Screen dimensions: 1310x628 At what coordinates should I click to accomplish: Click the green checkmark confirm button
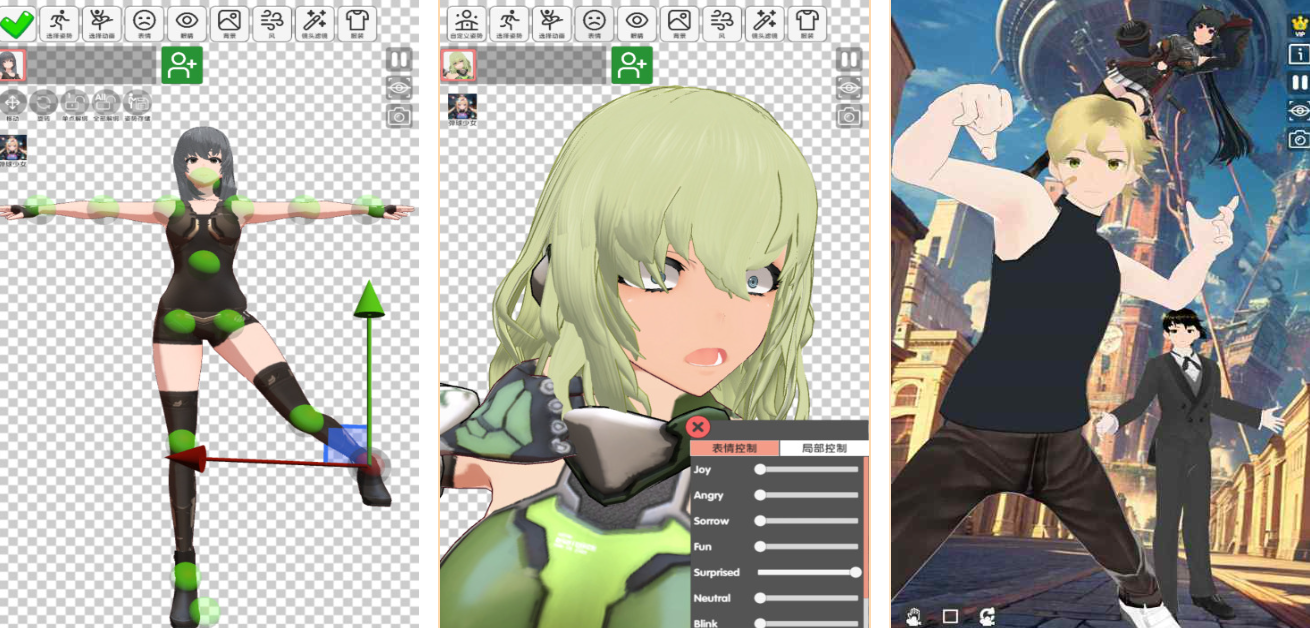pos(17,22)
